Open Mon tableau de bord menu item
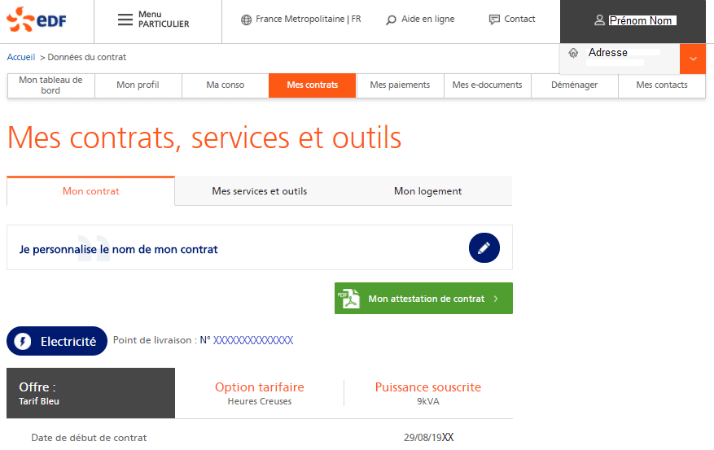This screenshot has height=450, width=714. (51, 85)
